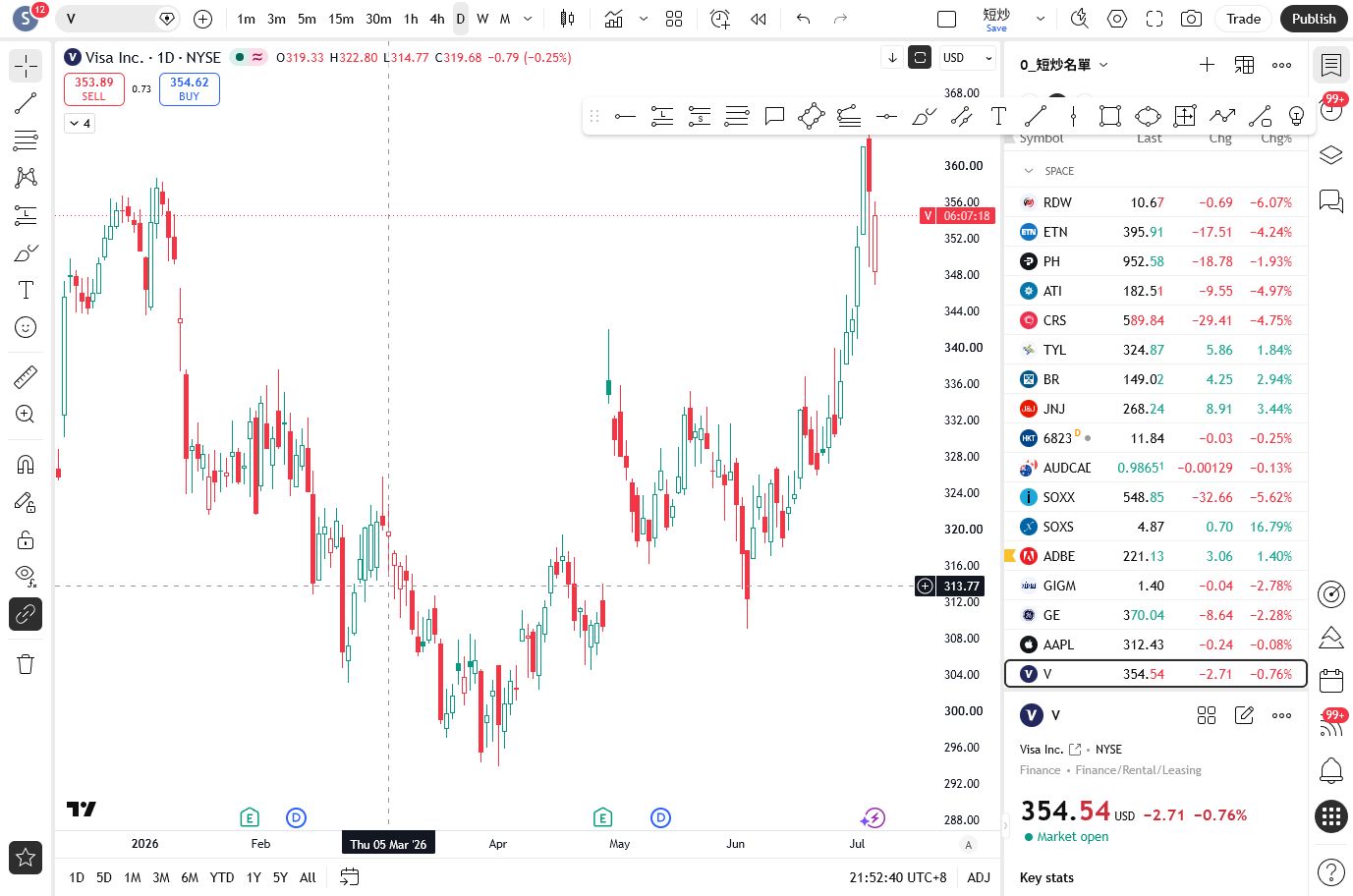The width and height of the screenshot is (1353, 896).
Task: Start bar replay mode
Action: click(759, 19)
